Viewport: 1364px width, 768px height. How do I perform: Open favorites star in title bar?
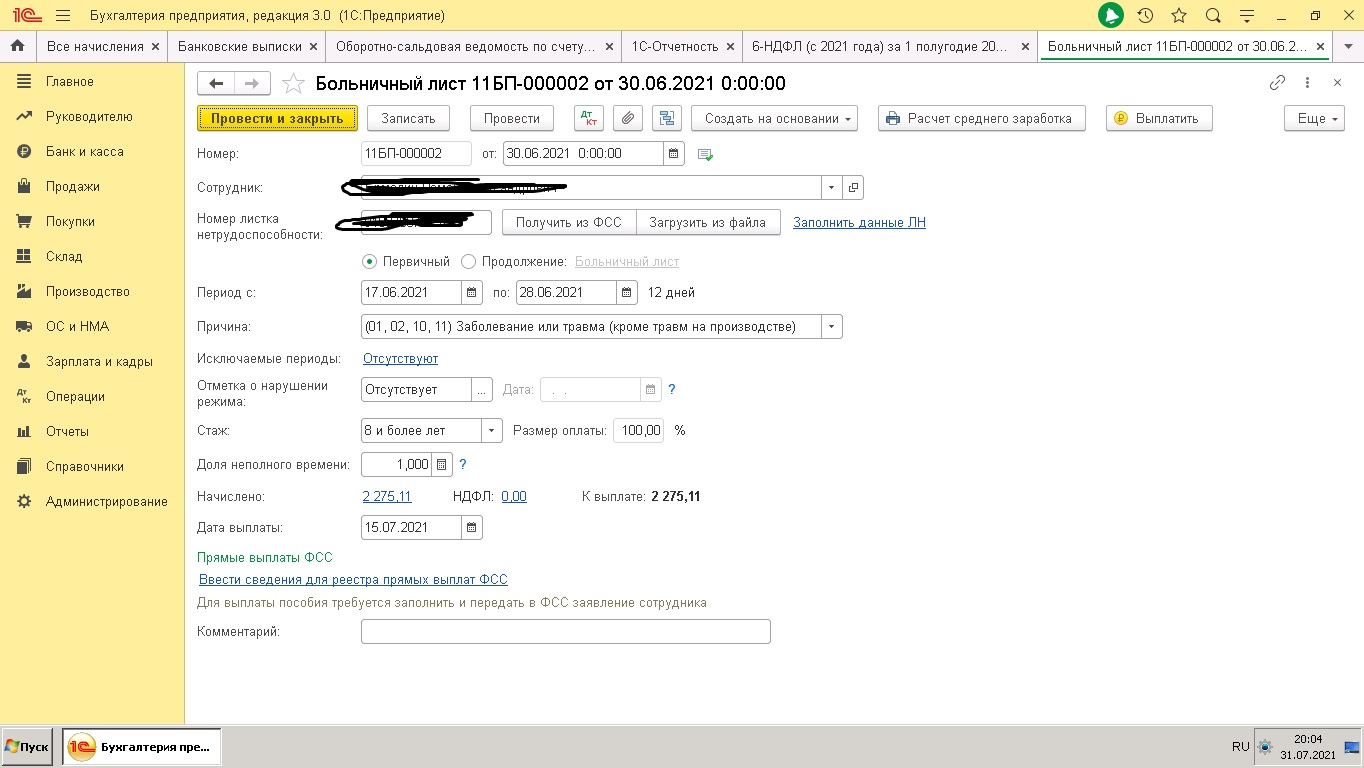pos(1179,16)
